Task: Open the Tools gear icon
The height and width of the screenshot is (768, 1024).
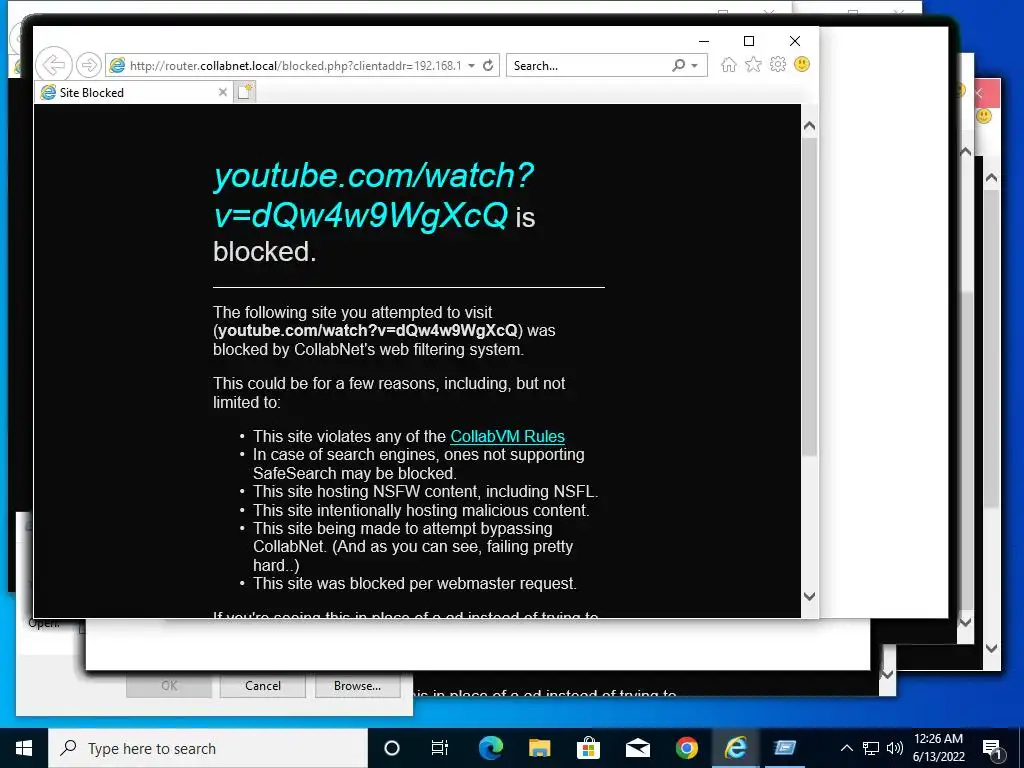Action: (x=777, y=65)
